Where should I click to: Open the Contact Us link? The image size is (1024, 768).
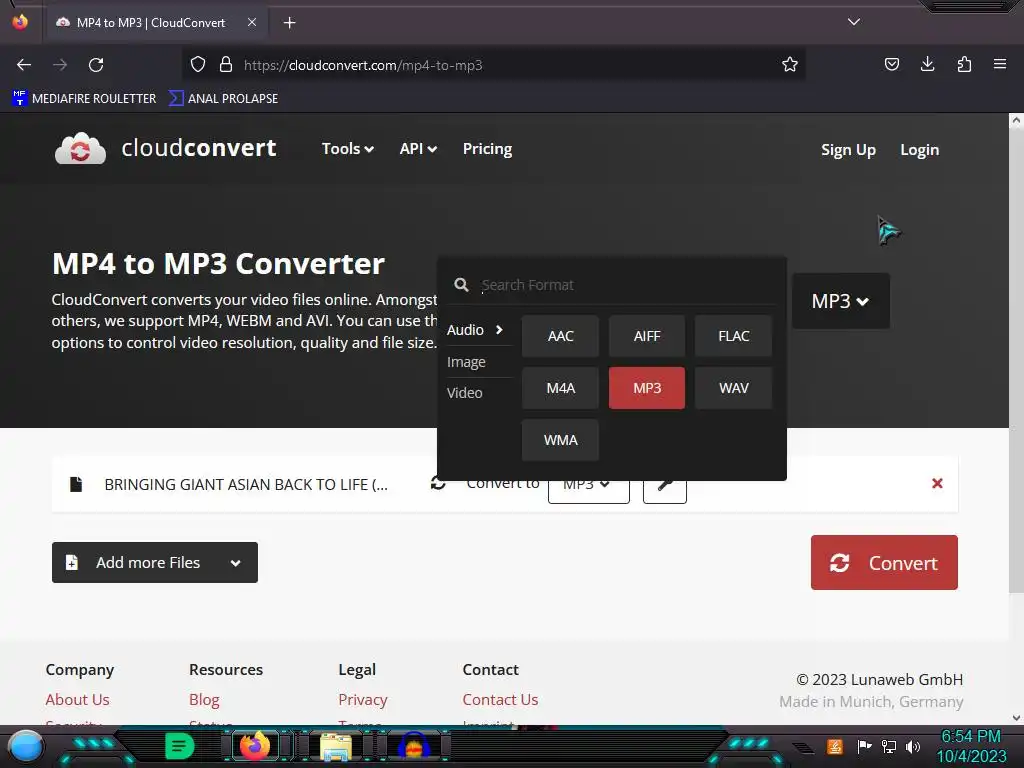pos(500,699)
